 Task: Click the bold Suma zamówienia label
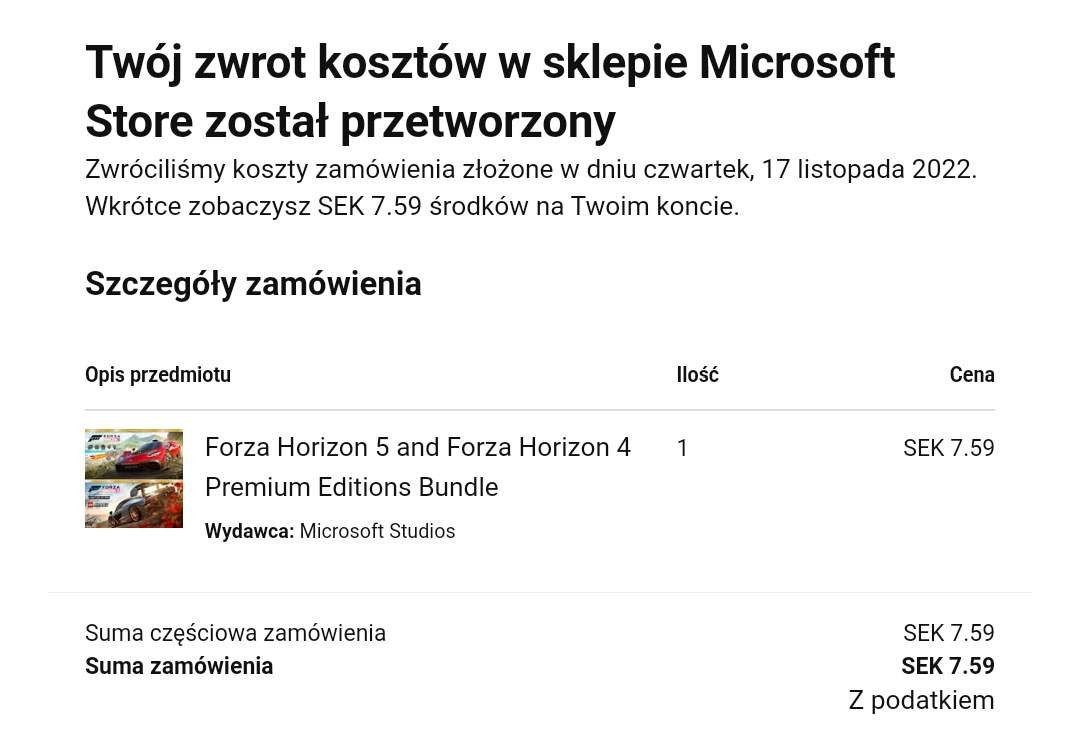click(x=179, y=666)
